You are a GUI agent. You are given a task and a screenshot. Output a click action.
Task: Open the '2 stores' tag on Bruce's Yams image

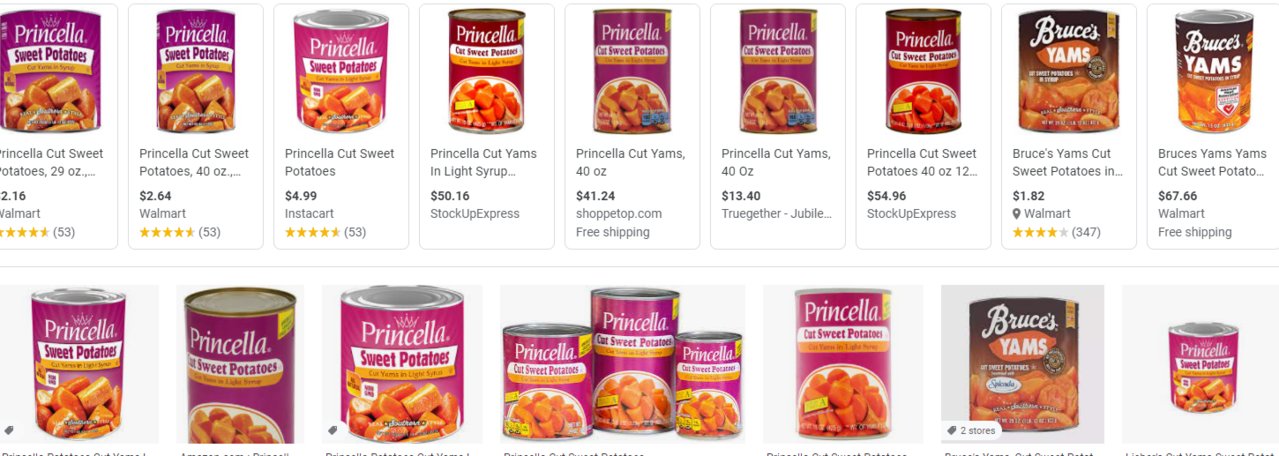click(x=973, y=430)
